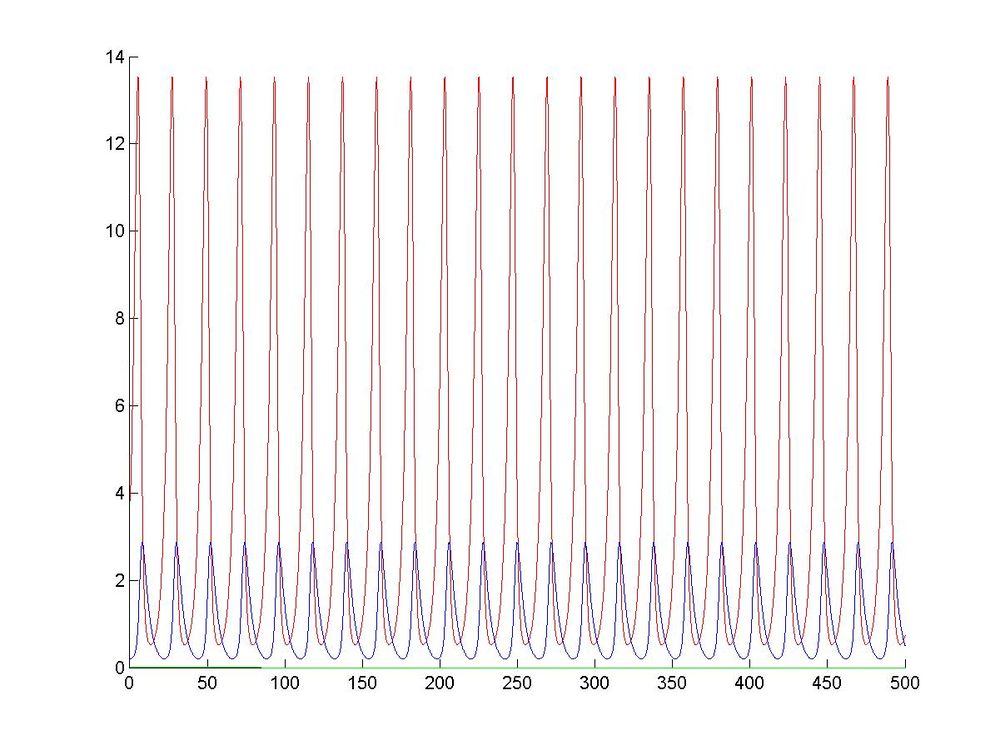Click the y-axis tick label 2

118,580
